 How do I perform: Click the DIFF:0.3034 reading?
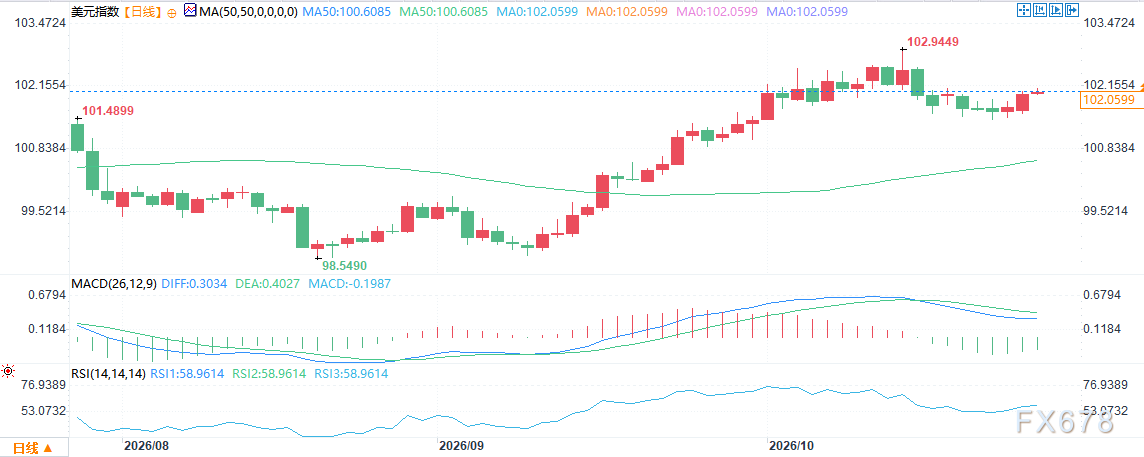tap(193, 283)
